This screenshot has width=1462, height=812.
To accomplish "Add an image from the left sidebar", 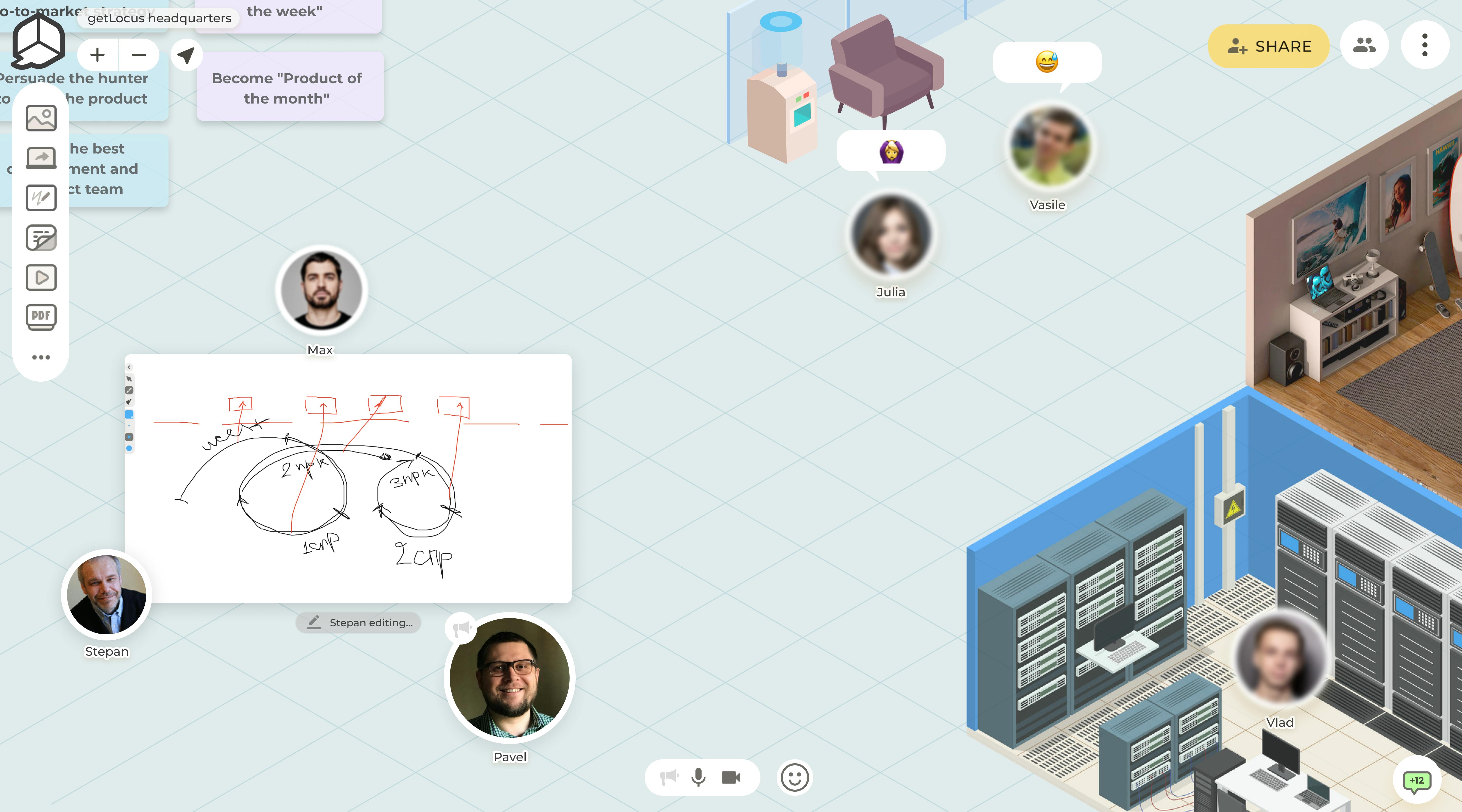I will click(41, 118).
